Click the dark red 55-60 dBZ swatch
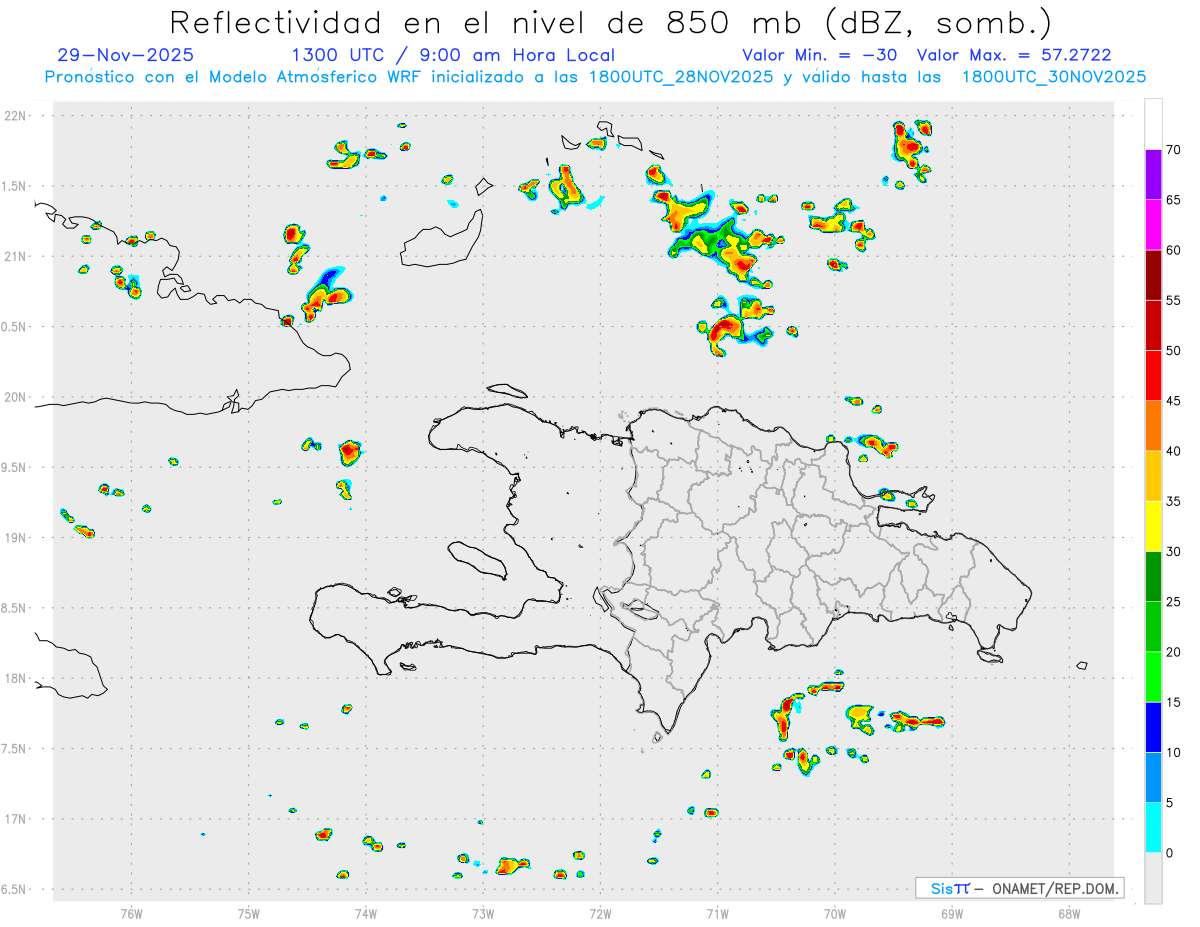Screen dimensions: 1200x927 1153,275
